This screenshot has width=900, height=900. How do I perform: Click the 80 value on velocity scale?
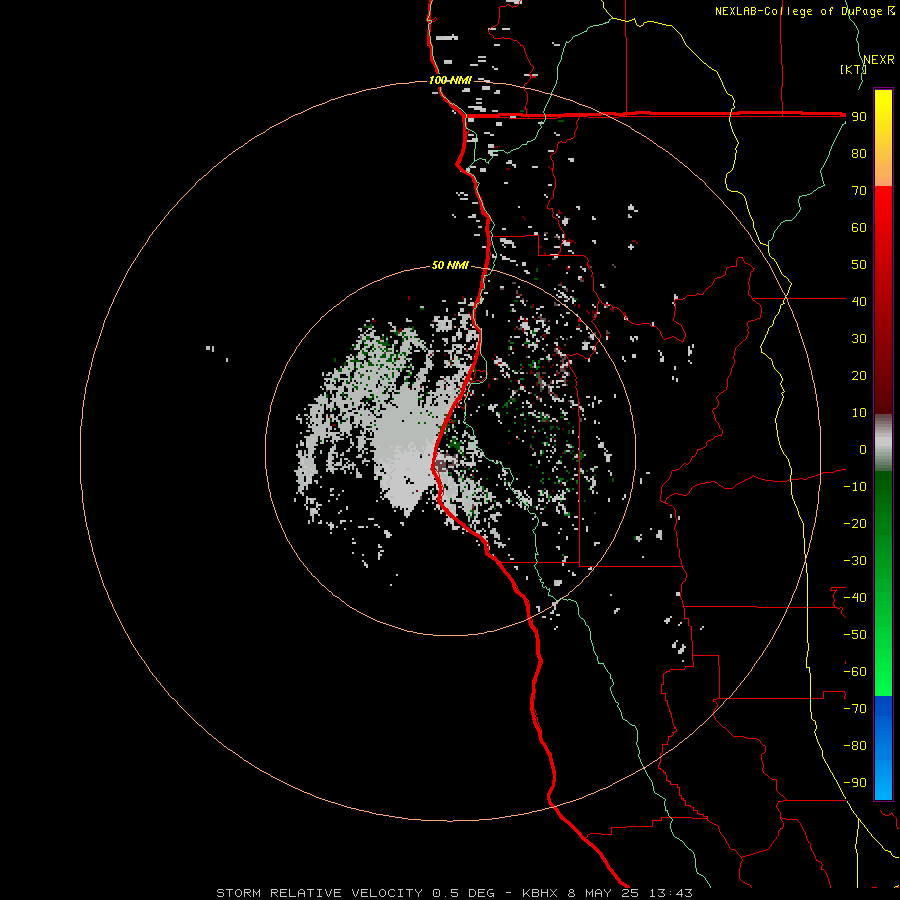click(x=859, y=153)
